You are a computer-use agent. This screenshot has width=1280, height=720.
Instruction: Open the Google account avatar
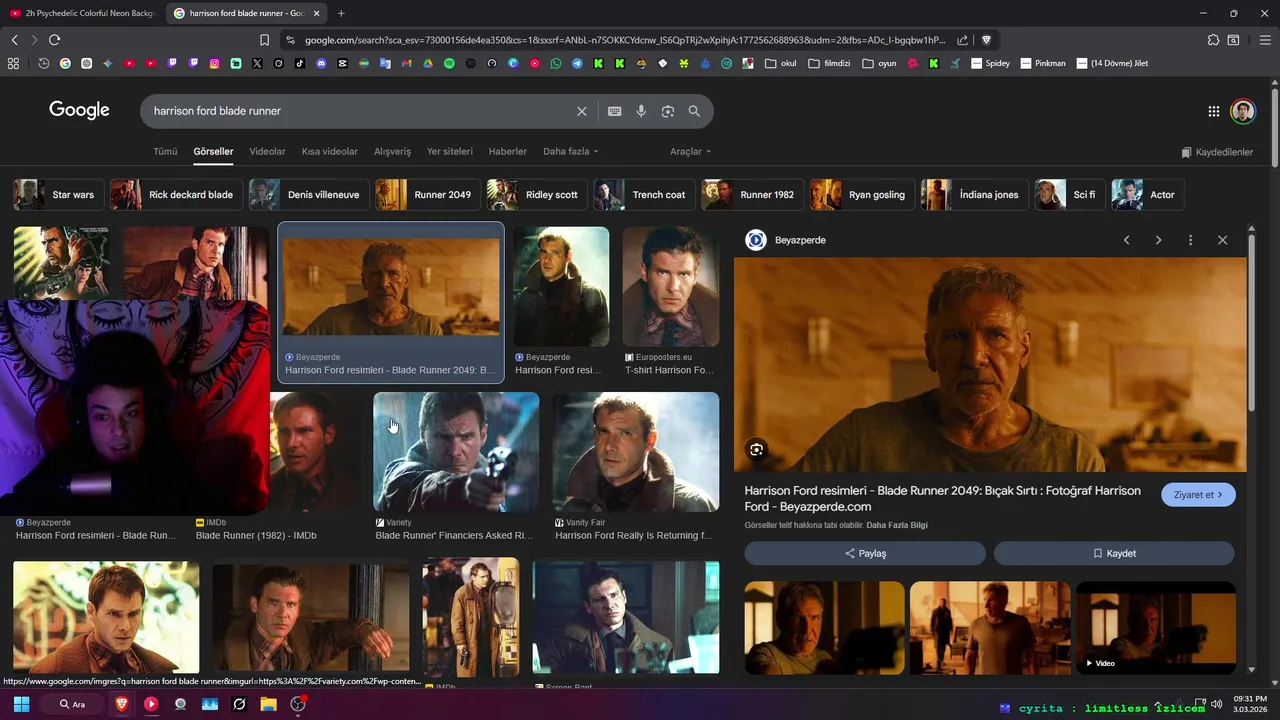[1243, 111]
